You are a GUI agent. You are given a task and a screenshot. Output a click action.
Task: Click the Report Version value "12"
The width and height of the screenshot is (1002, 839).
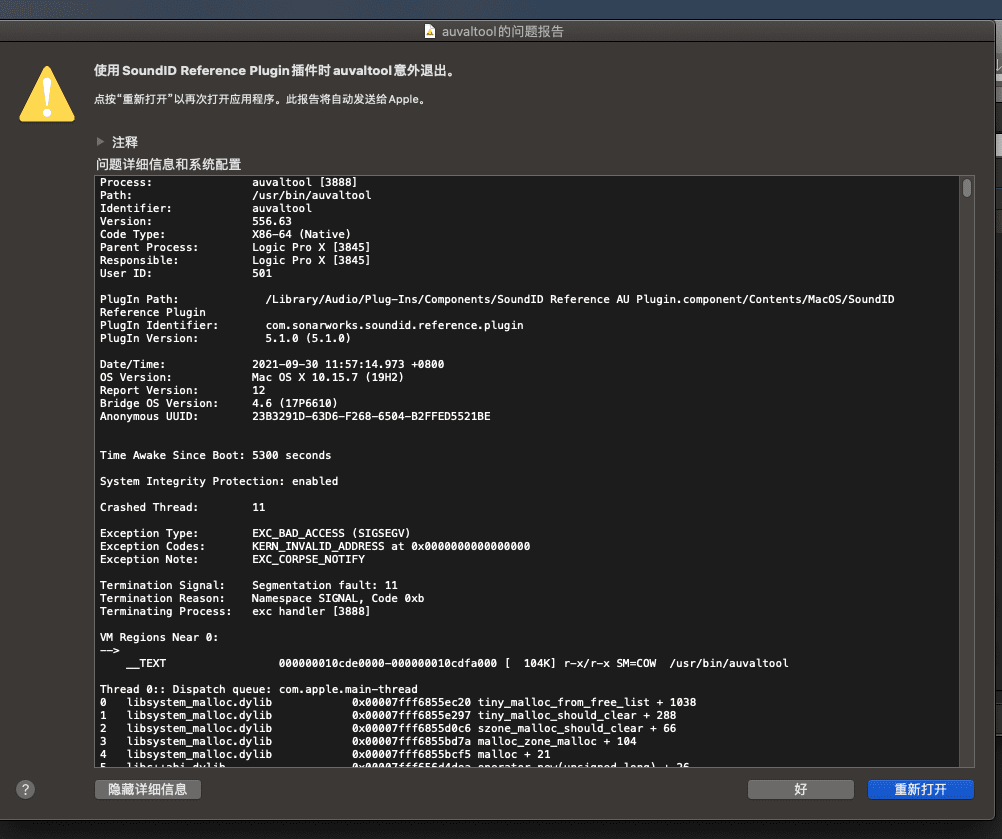click(x=258, y=390)
